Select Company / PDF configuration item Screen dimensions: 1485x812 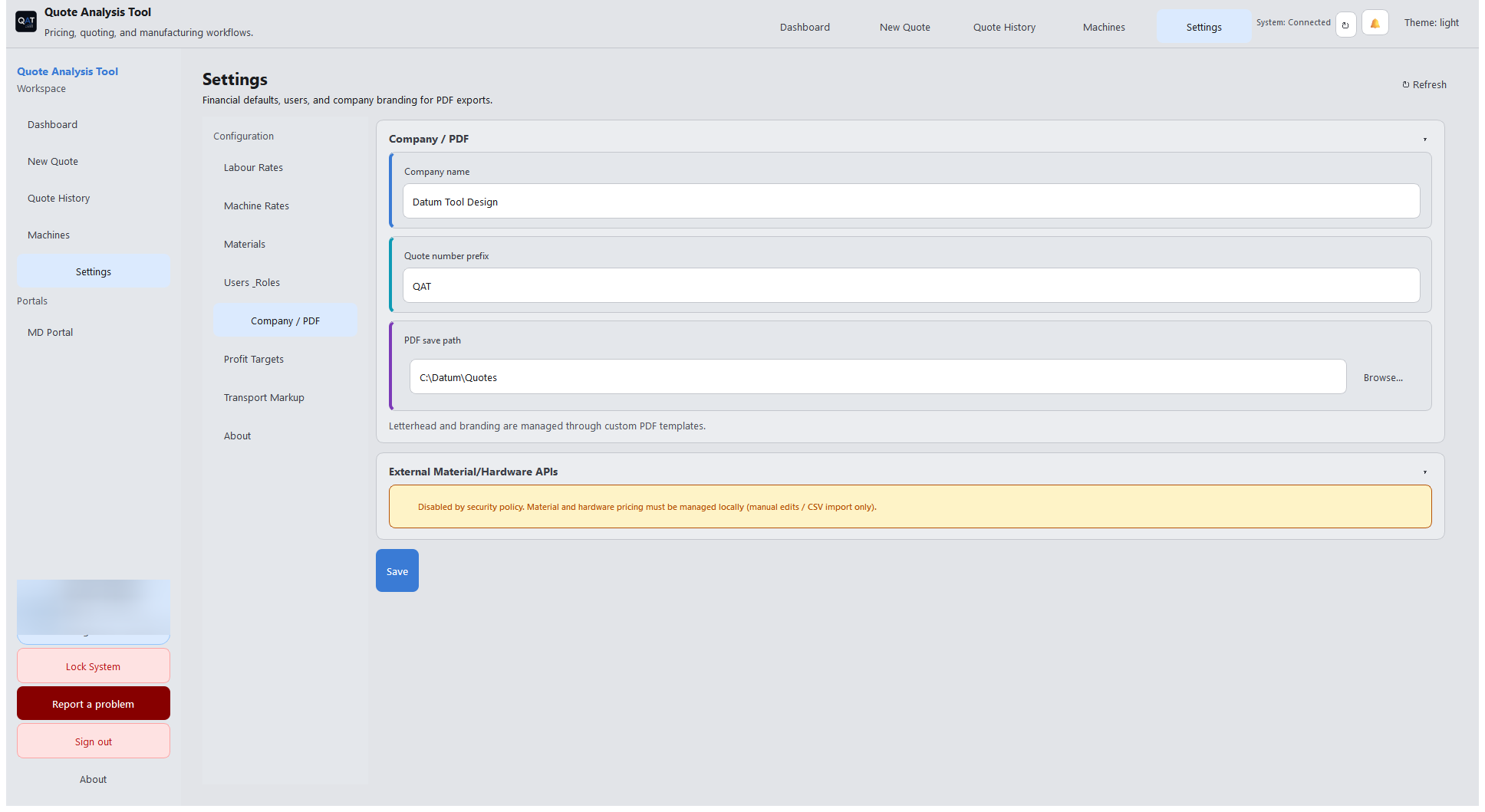[x=285, y=321]
